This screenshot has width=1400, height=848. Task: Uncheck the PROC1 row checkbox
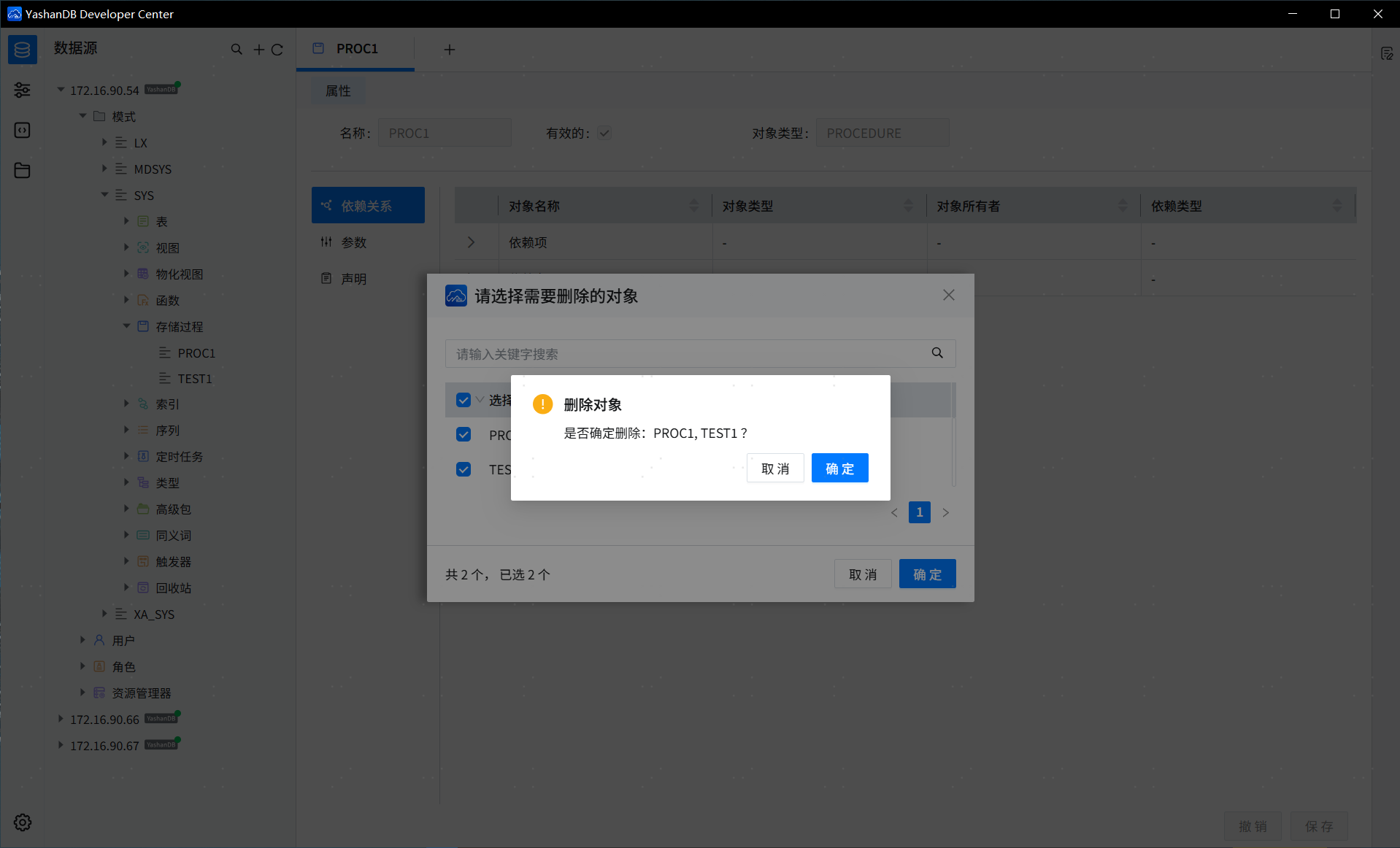pyautogui.click(x=464, y=435)
